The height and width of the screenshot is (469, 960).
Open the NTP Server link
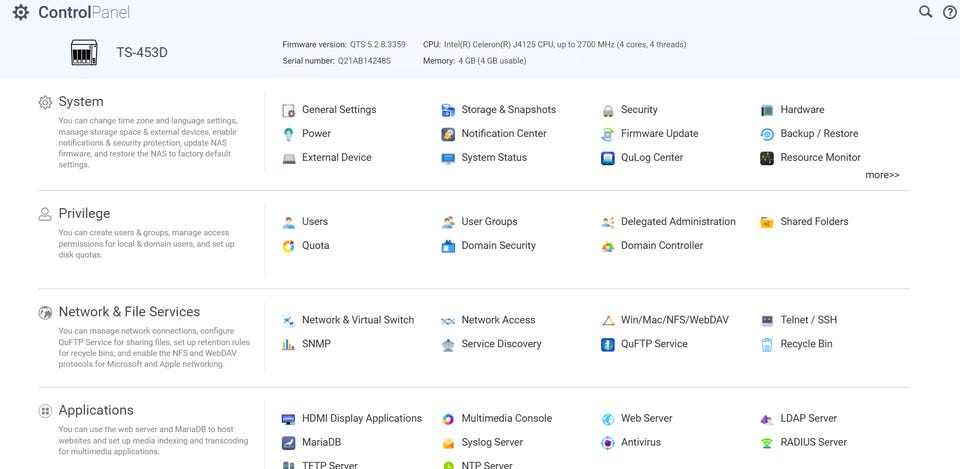[x=487, y=465]
